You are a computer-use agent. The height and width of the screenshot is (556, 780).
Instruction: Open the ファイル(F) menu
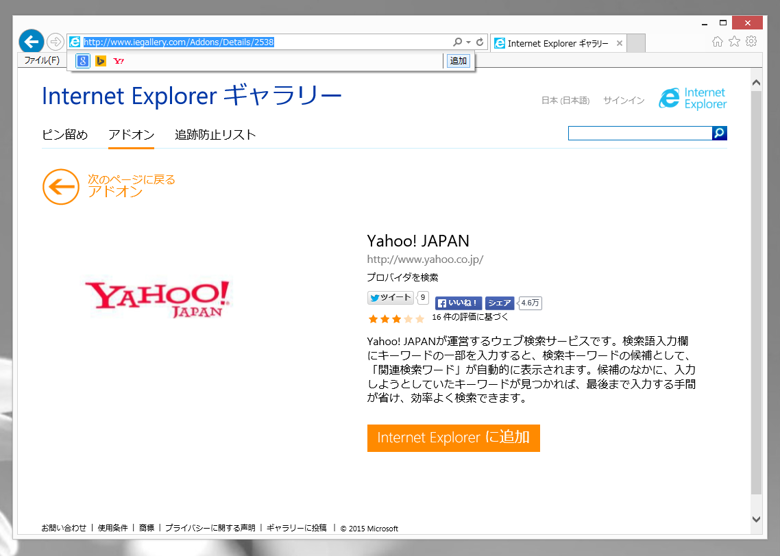[x=42, y=60]
